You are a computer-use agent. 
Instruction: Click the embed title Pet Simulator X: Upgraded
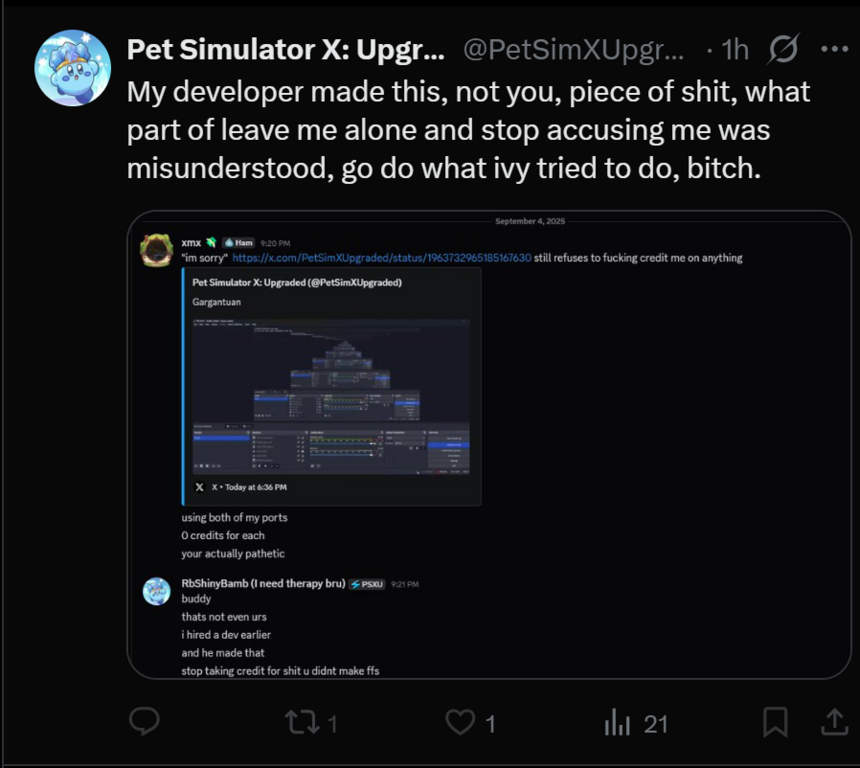click(x=296, y=283)
